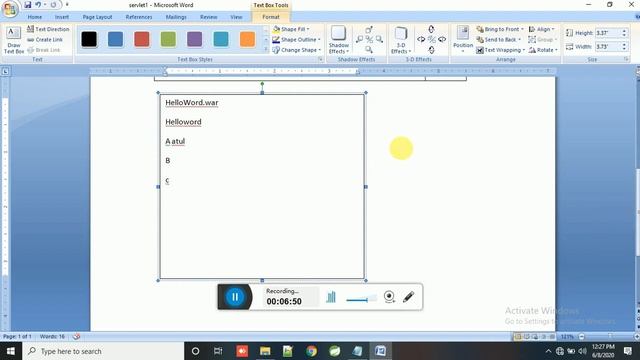Click Create Link
This screenshot has height=360, width=640.
click(x=45, y=40)
